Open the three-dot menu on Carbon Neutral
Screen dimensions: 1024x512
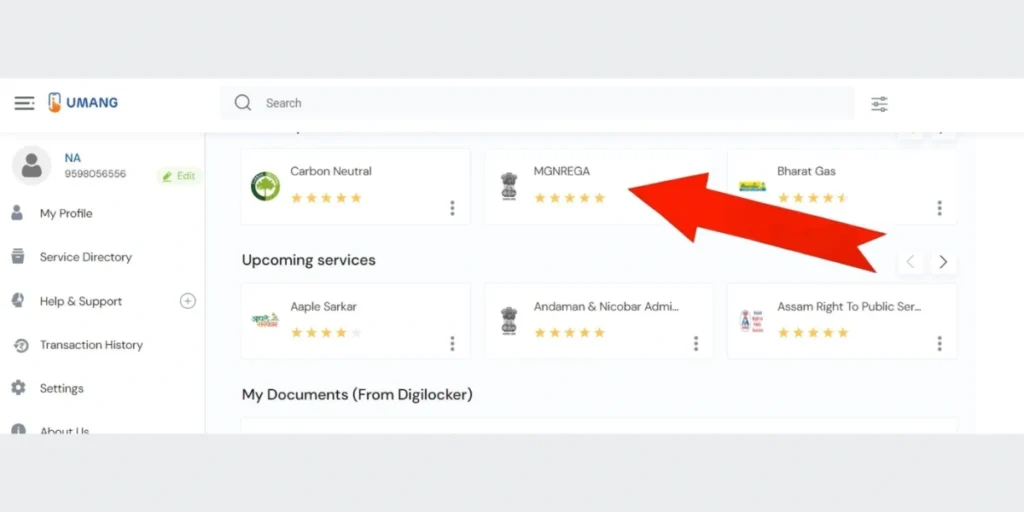click(452, 208)
